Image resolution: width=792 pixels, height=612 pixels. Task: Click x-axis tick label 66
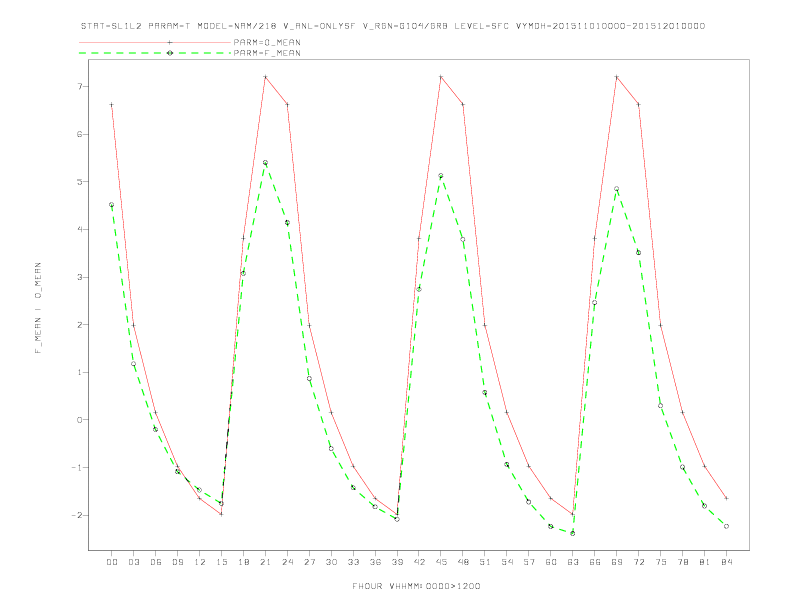(x=595, y=562)
